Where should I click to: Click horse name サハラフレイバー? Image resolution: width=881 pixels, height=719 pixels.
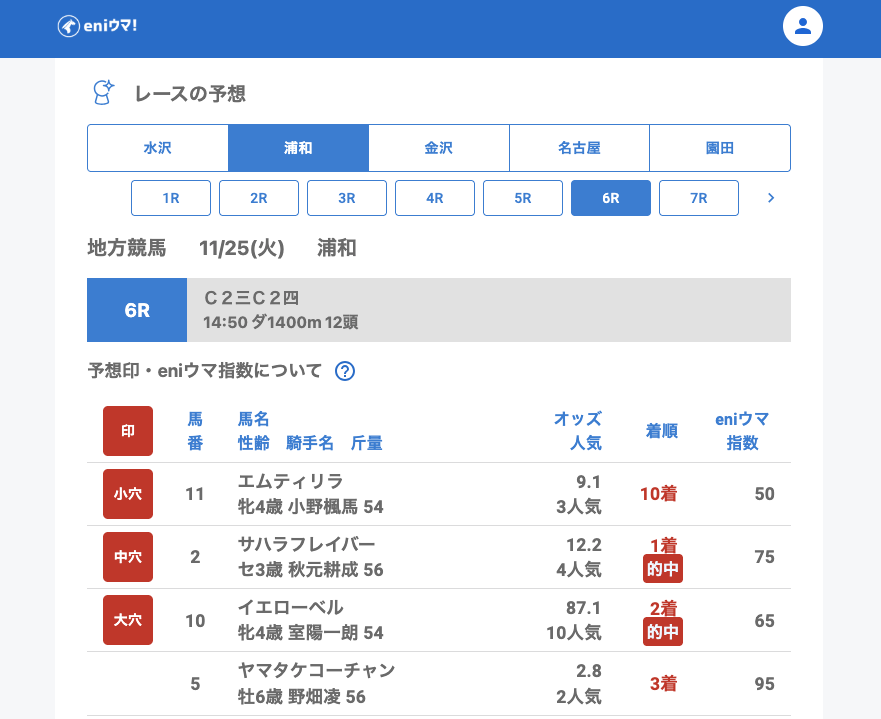click(306, 545)
